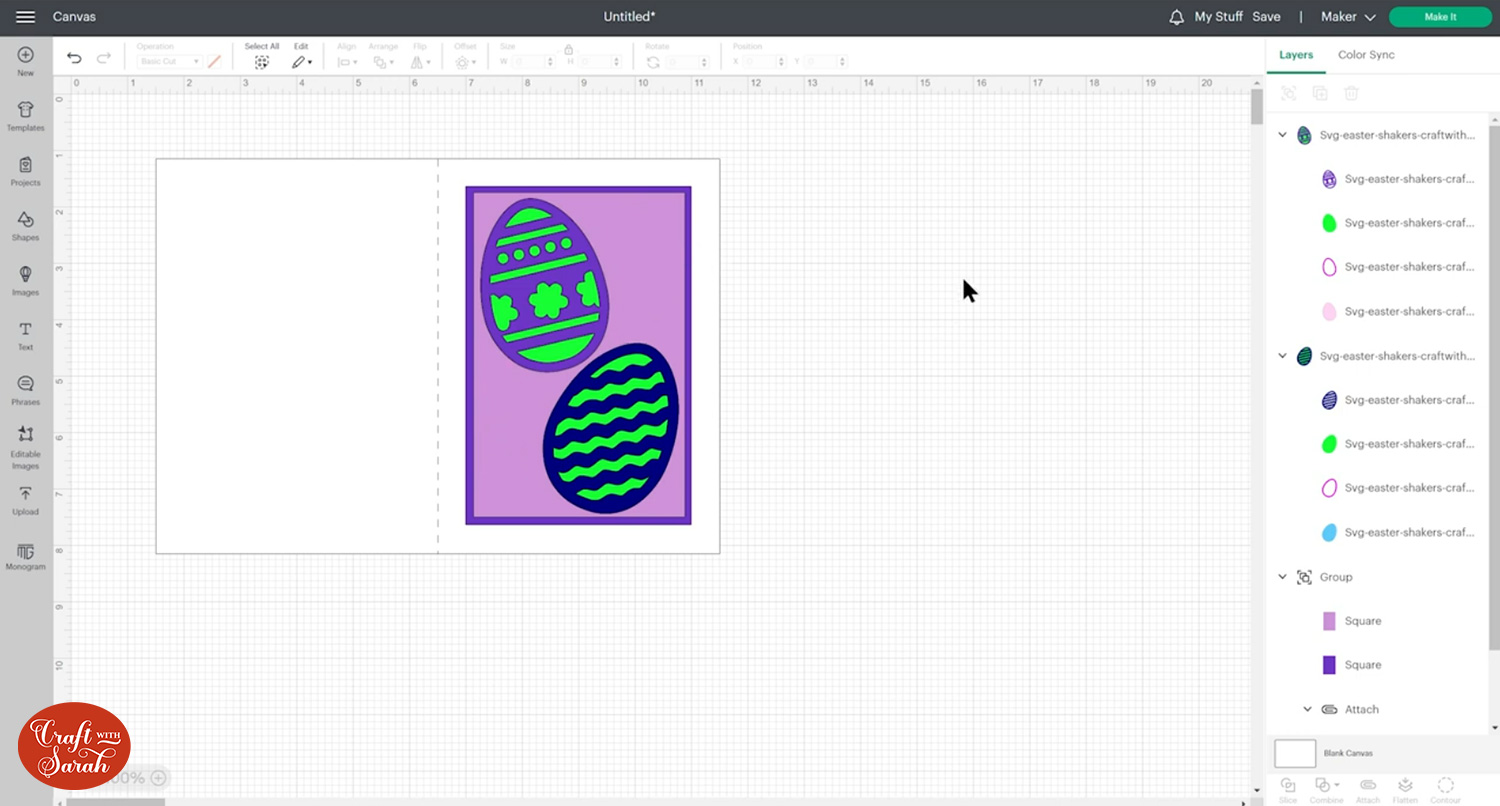This screenshot has height=806, width=1500.
Task: Open the notifications bell
Action: click(x=1176, y=17)
